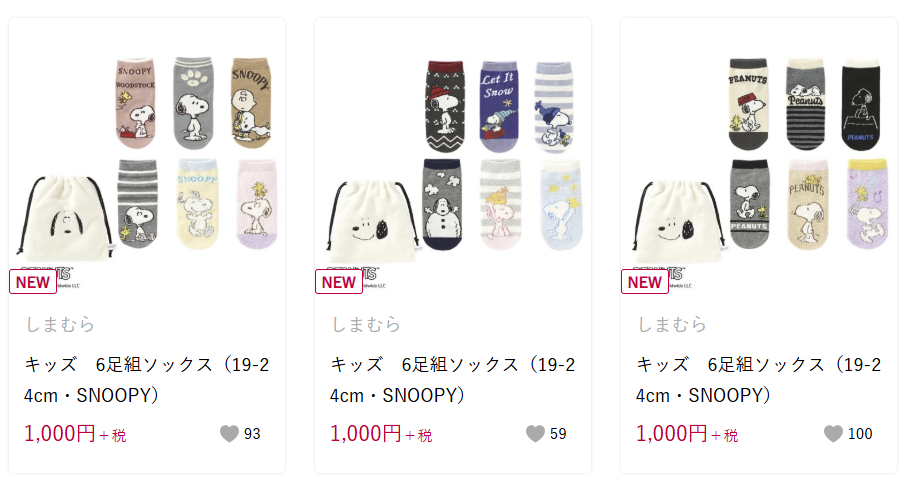Click the 1,000円 price on the third card
Screen dimensions: 909x485
click(x=672, y=433)
